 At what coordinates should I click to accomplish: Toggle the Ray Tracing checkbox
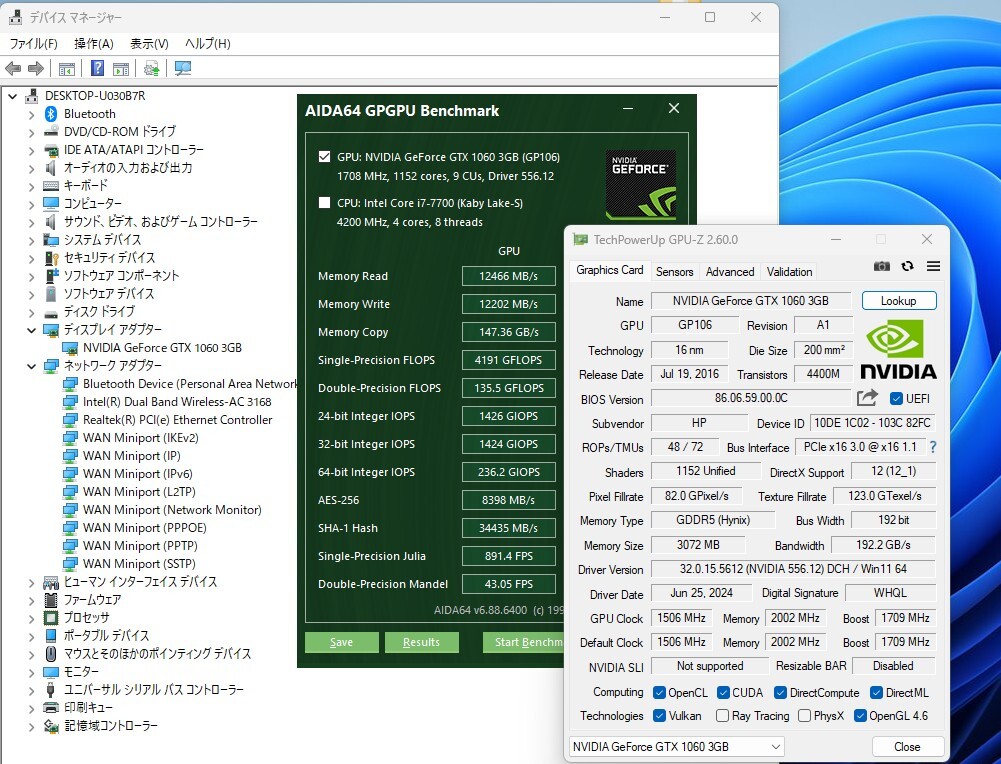click(723, 715)
